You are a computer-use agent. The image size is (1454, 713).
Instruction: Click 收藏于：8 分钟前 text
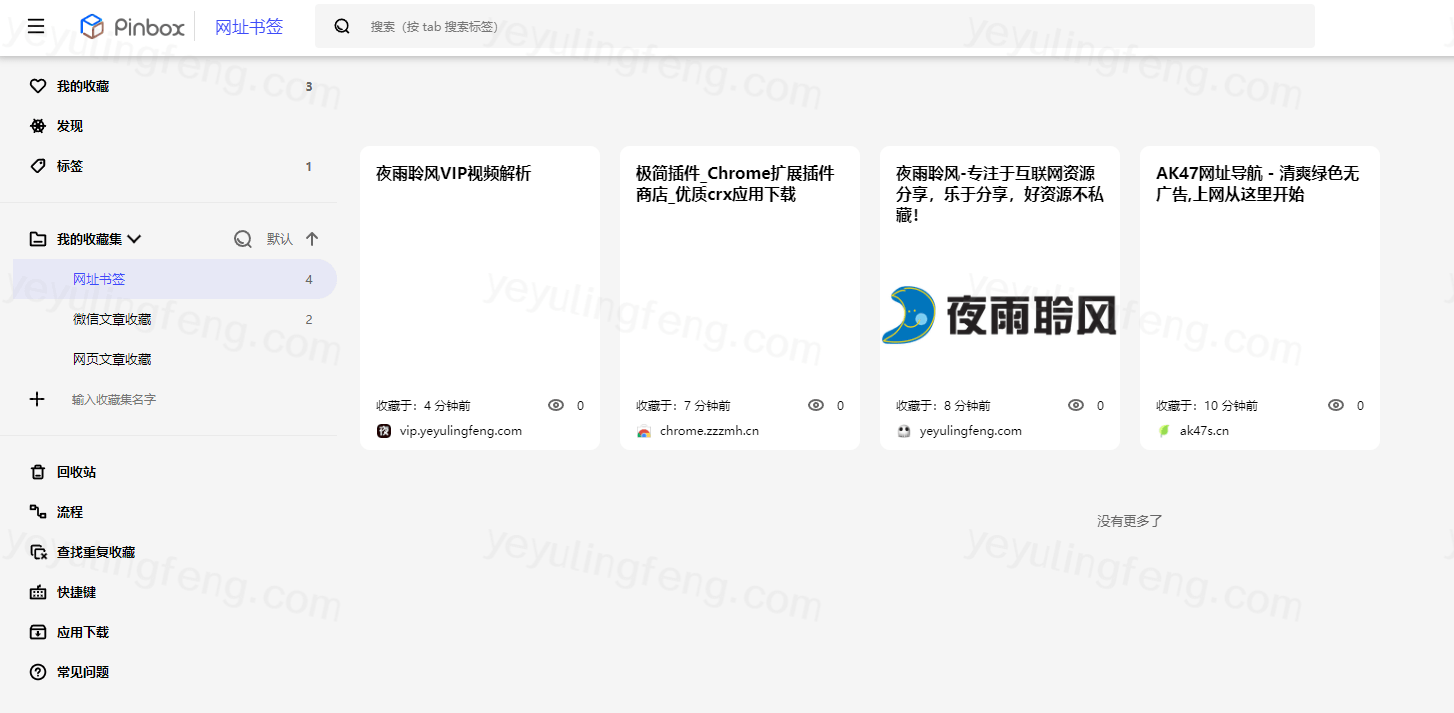943,406
